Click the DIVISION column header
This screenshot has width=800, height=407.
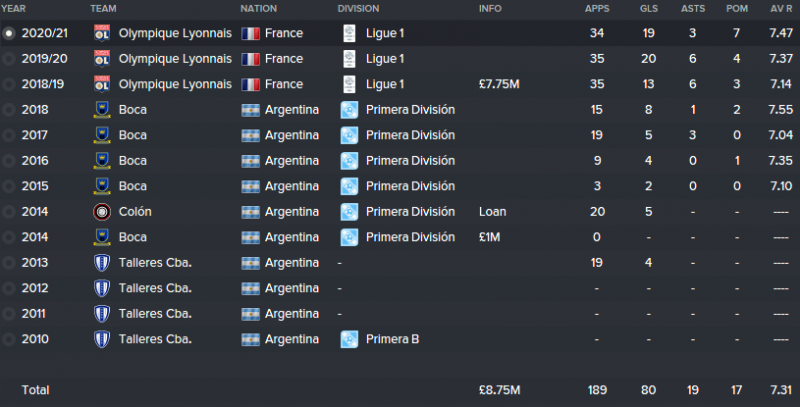point(358,9)
